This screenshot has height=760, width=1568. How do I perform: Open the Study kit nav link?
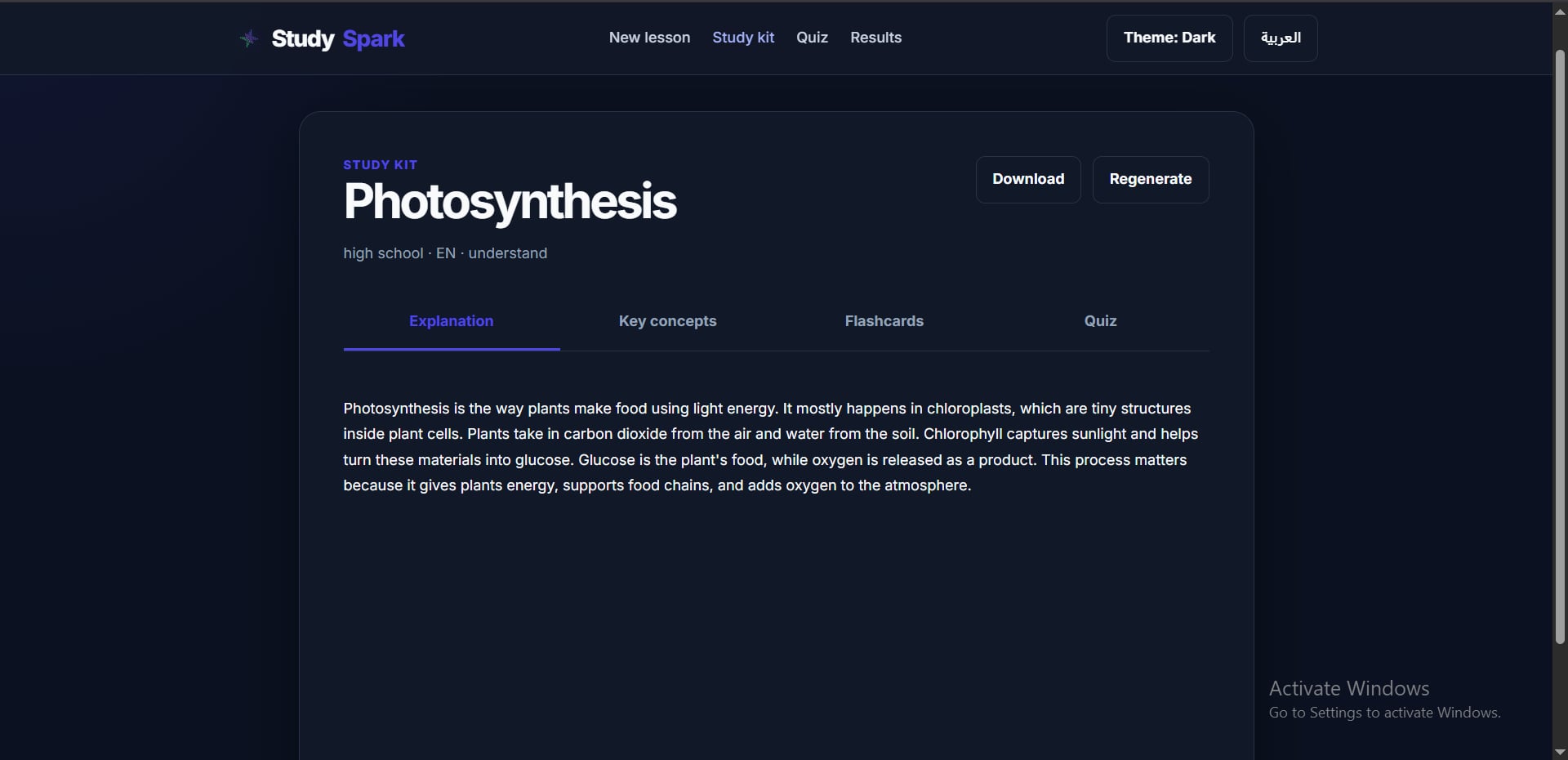pyautogui.click(x=743, y=38)
